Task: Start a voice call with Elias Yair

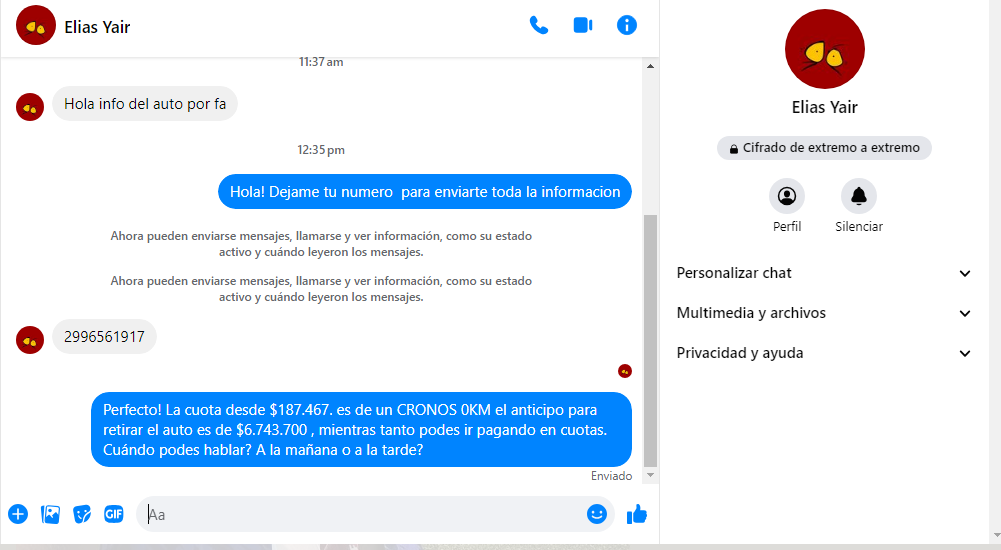Action: [x=539, y=26]
